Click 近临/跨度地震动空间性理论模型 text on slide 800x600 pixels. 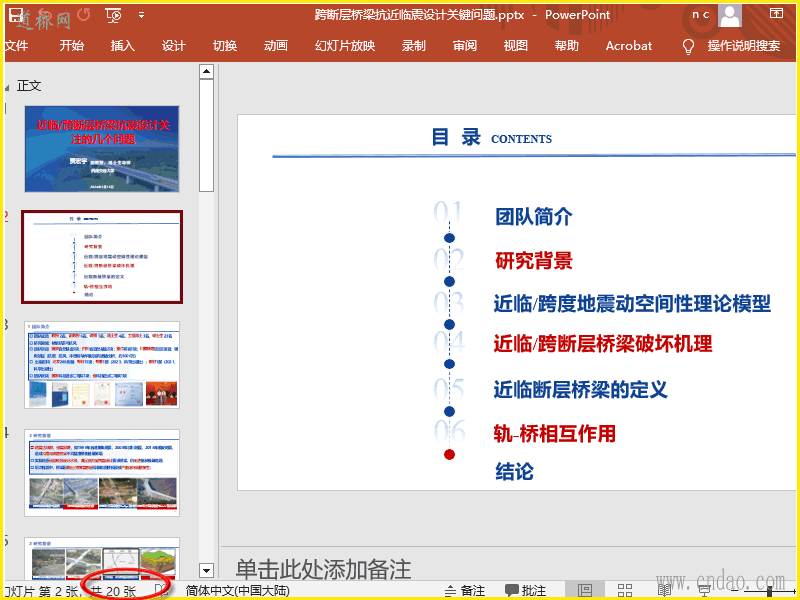(632, 304)
